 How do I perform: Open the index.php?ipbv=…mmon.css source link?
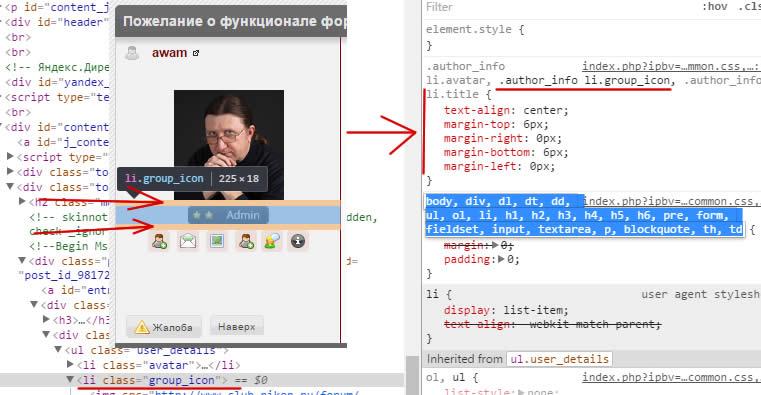coord(671,66)
